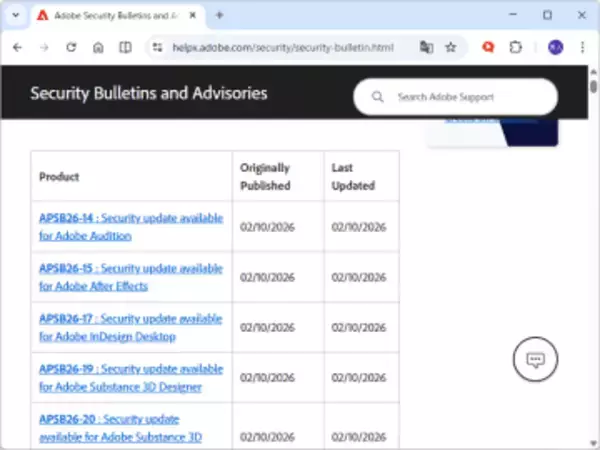Click the browser back arrow
The width and height of the screenshot is (600, 450).
(17, 47)
